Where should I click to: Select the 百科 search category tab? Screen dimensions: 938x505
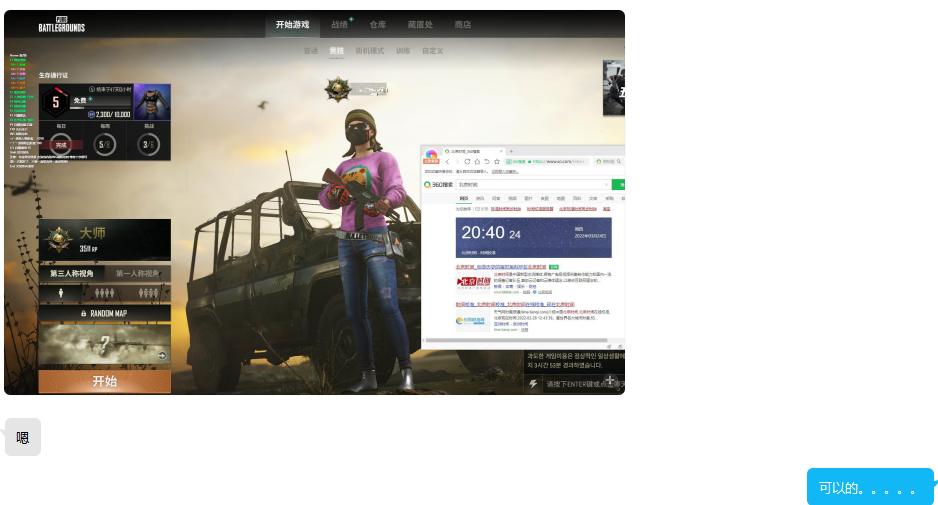pos(577,198)
